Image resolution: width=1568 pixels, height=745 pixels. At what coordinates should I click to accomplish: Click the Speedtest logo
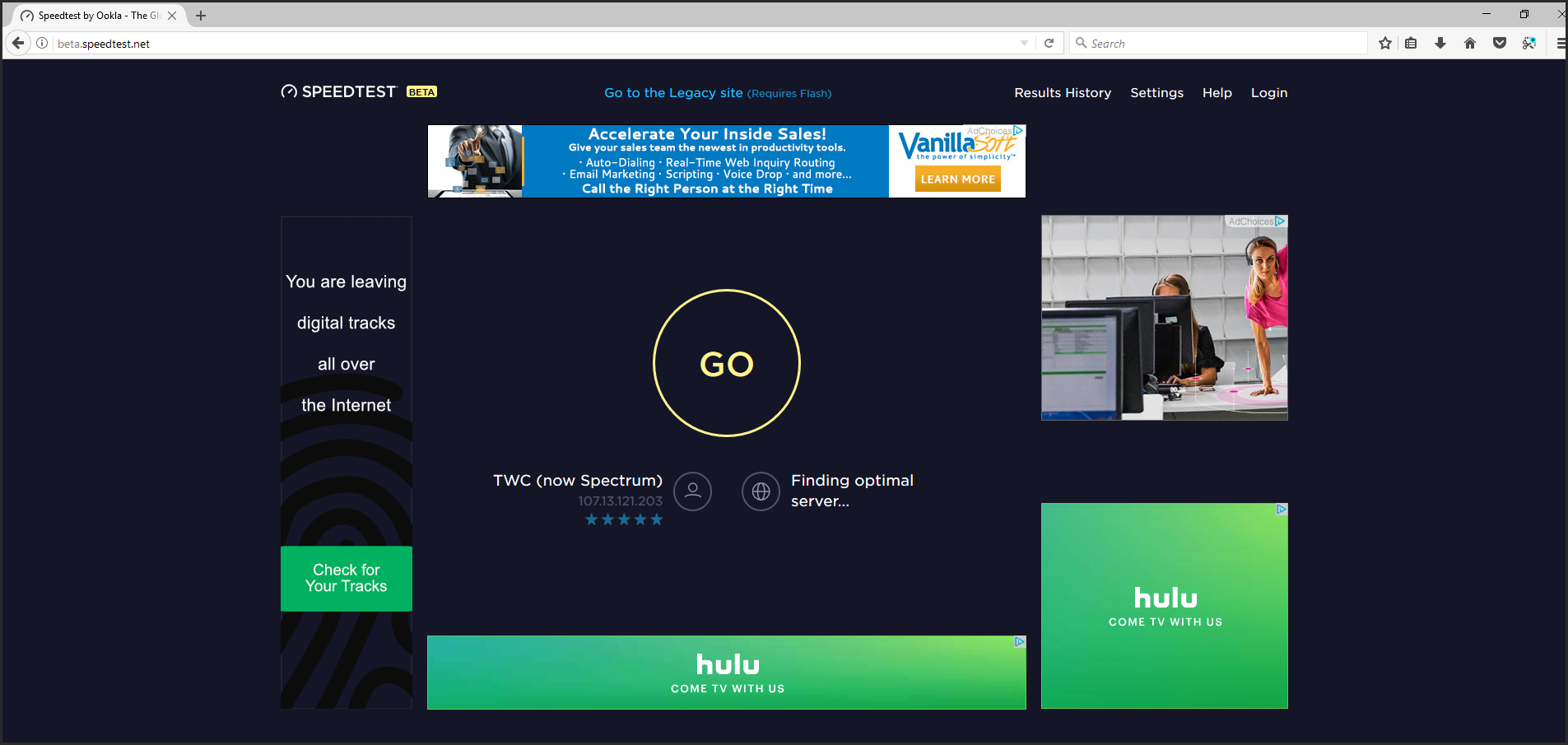click(338, 91)
